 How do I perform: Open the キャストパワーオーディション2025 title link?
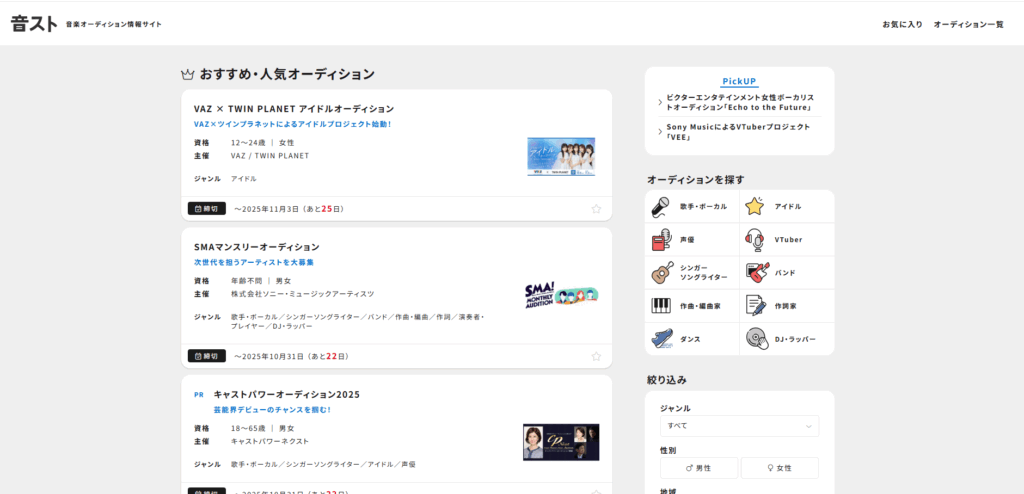pos(286,394)
